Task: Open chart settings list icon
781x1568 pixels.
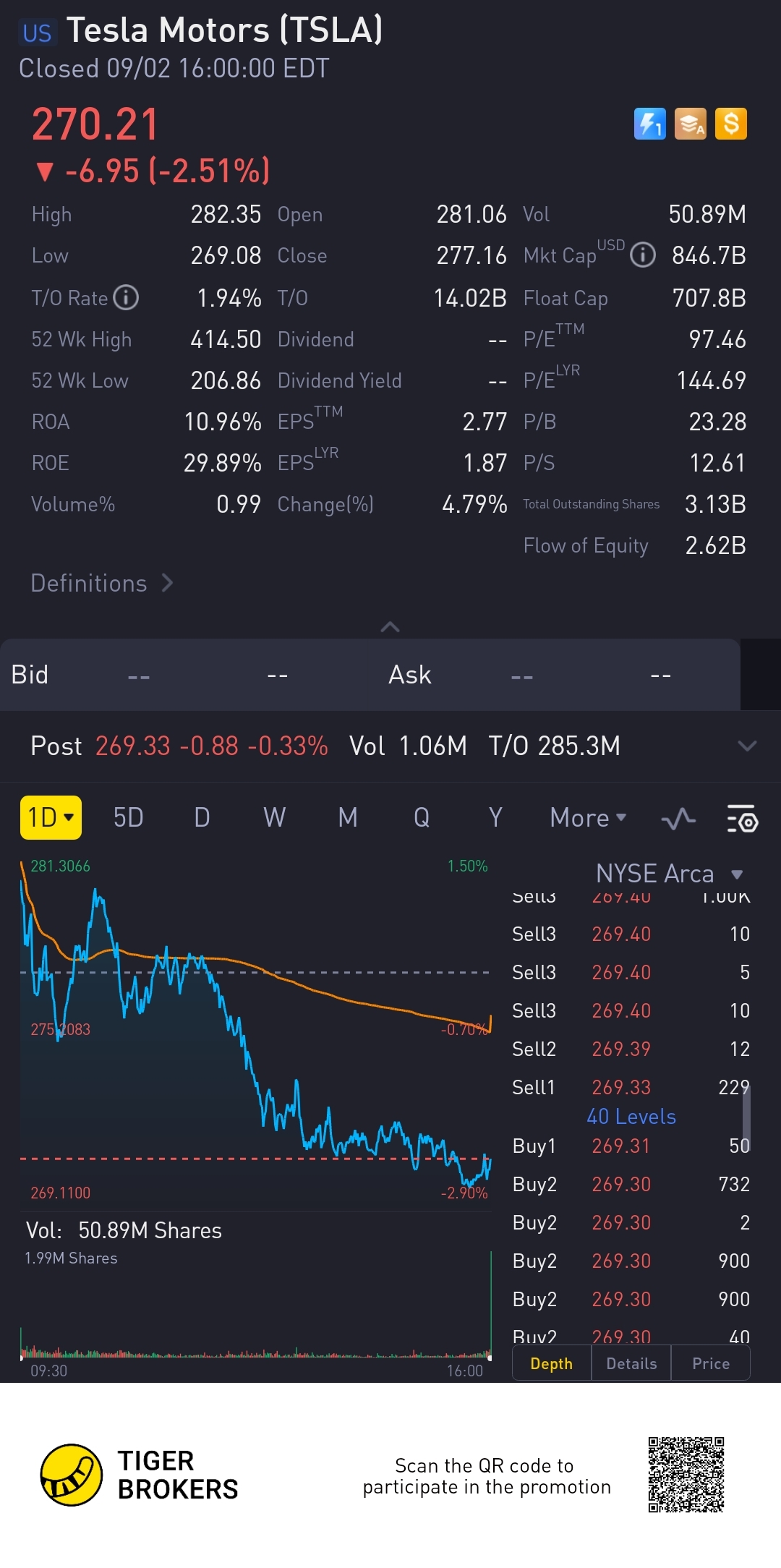Action: point(742,819)
